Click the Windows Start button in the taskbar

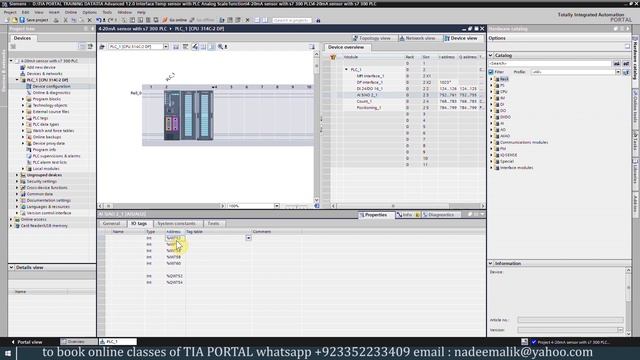coord(7,353)
